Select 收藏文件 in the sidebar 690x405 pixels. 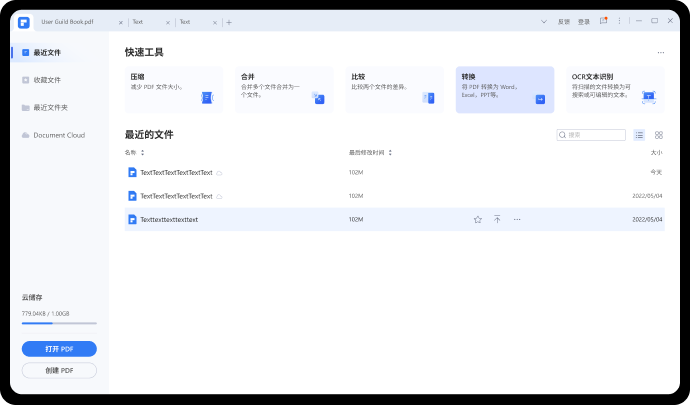pyautogui.click(x=47, y=80)
